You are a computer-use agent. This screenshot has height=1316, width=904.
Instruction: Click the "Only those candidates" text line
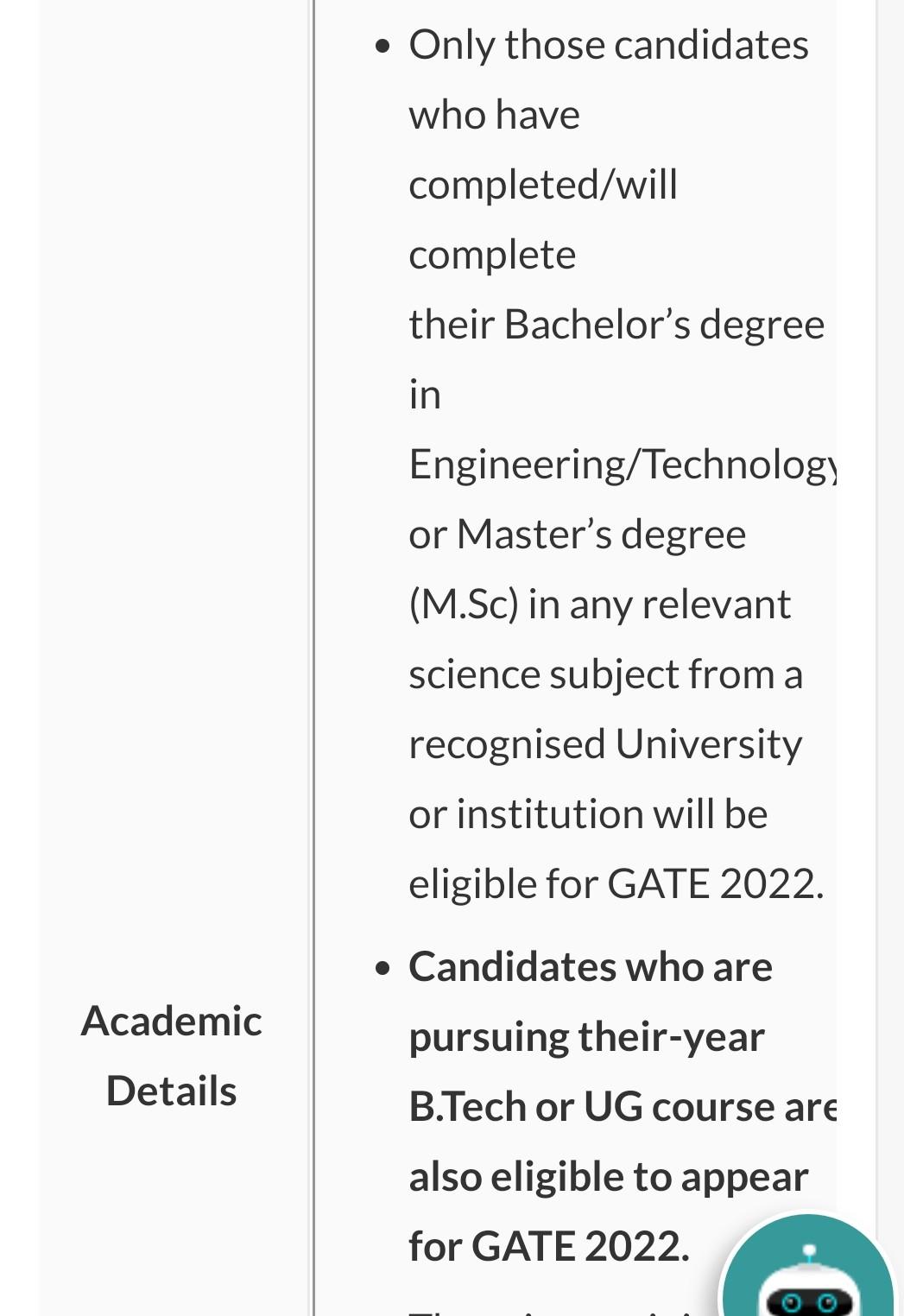[x=608, y=45]
